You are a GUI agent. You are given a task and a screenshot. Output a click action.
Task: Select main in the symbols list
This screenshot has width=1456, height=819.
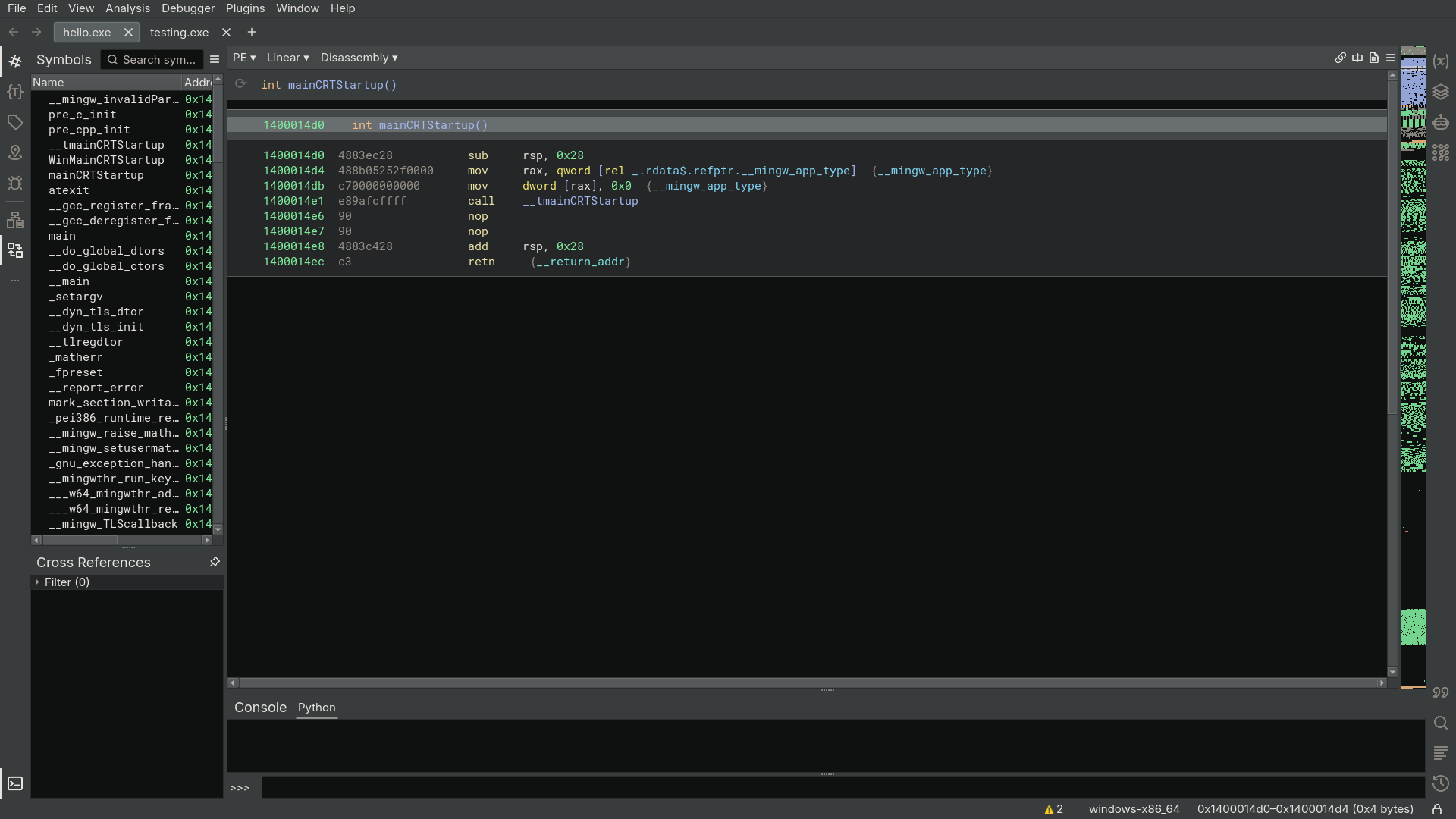62,236
